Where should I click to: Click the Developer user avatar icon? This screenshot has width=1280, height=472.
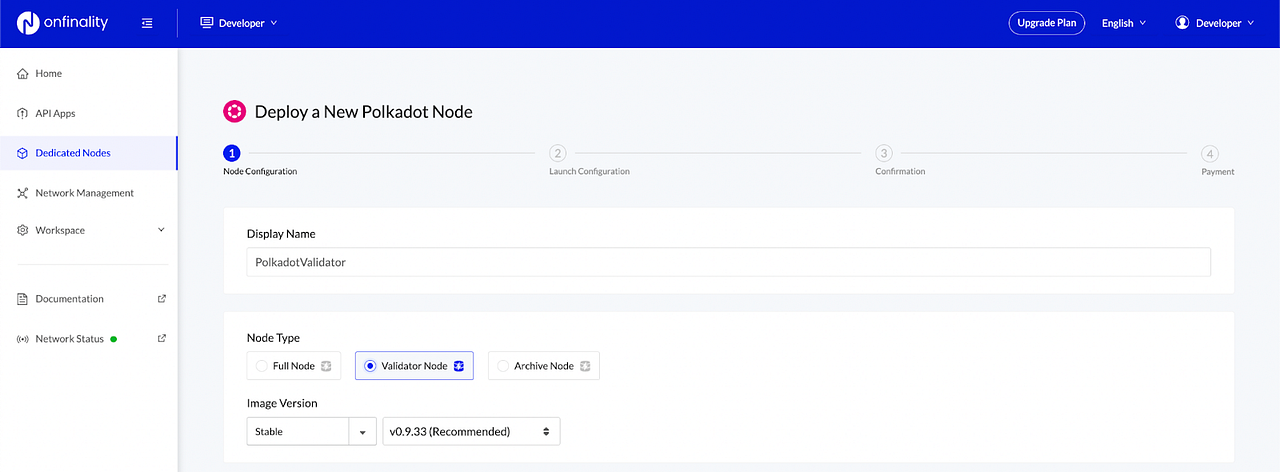pos(1183,23)
